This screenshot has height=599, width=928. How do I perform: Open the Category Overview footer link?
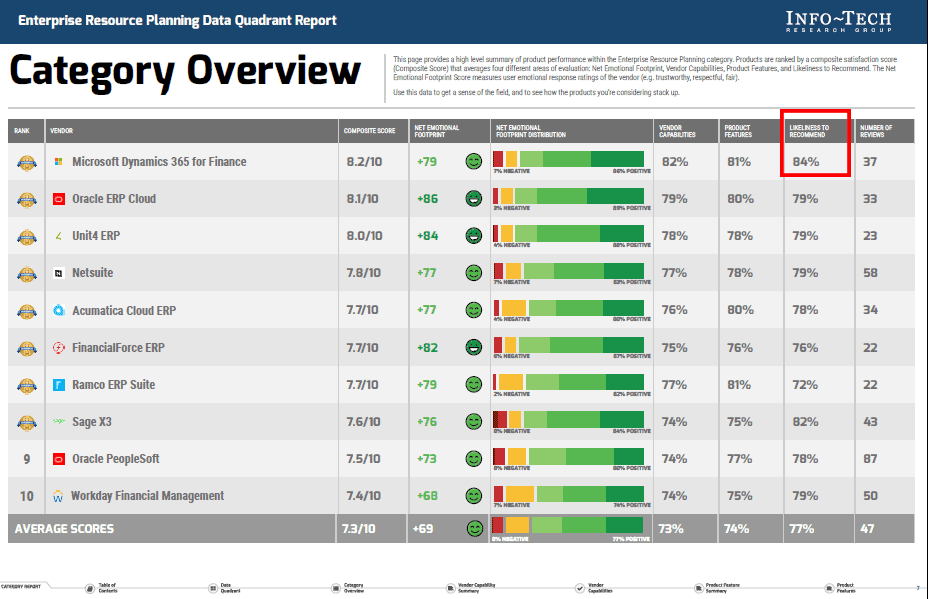coord(354,588)
